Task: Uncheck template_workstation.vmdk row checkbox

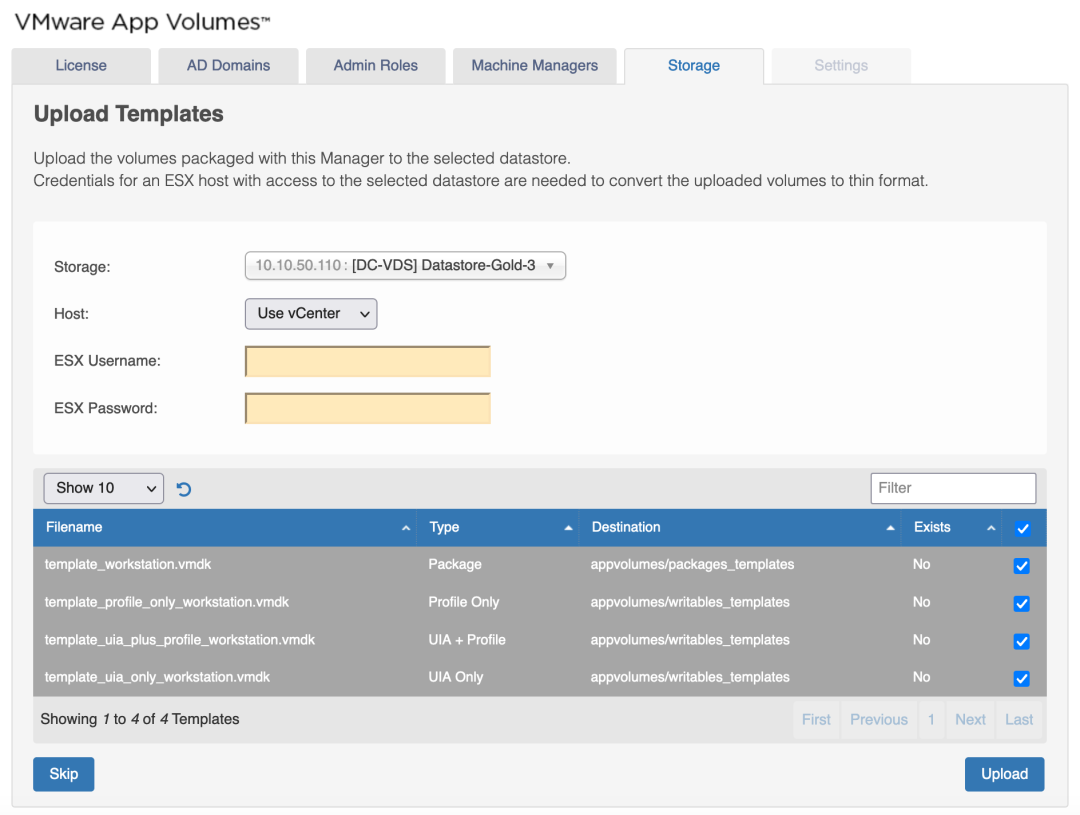Action: (x=1021, y=566)
